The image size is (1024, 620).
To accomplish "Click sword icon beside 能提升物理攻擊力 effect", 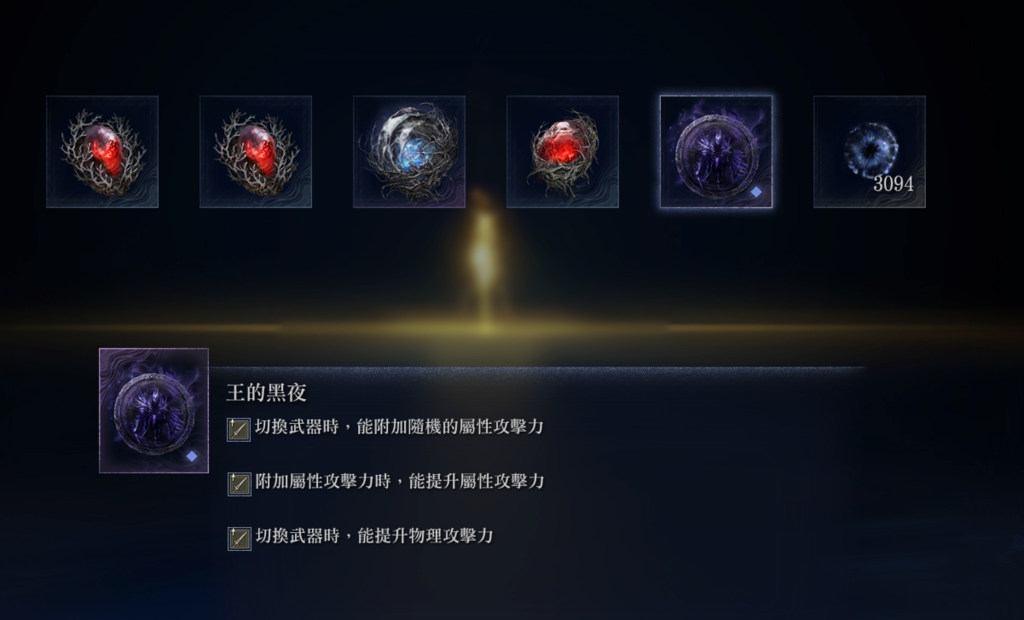I will pos(239,539).
